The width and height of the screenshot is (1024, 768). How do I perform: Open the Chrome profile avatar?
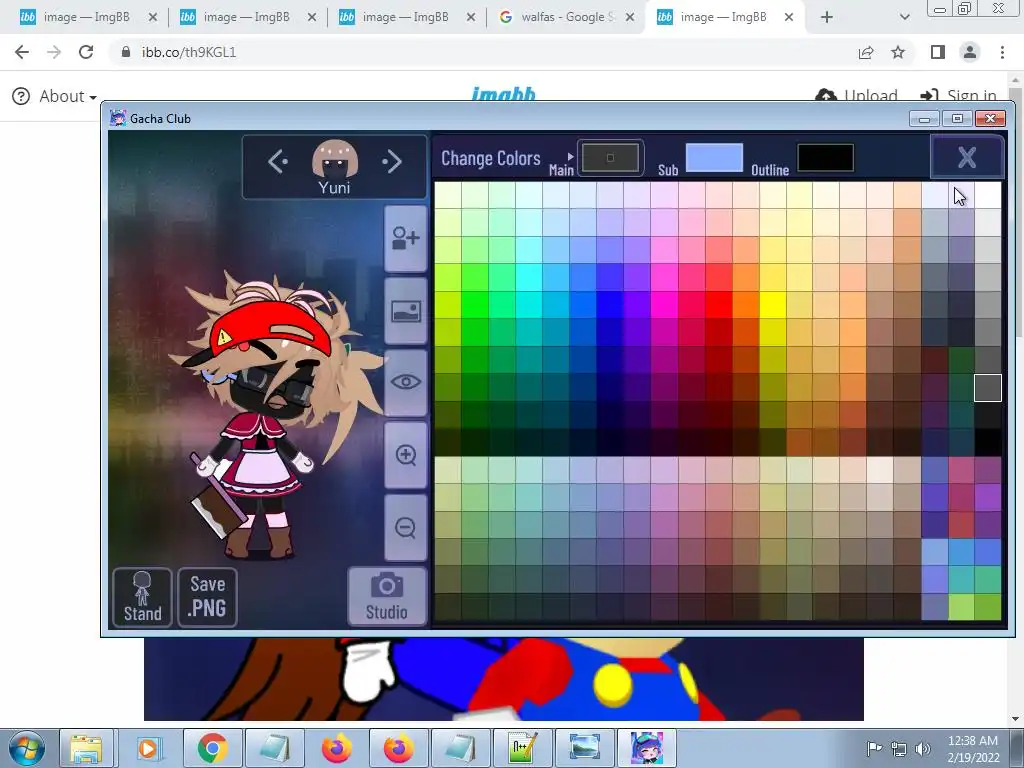(970, 52)
